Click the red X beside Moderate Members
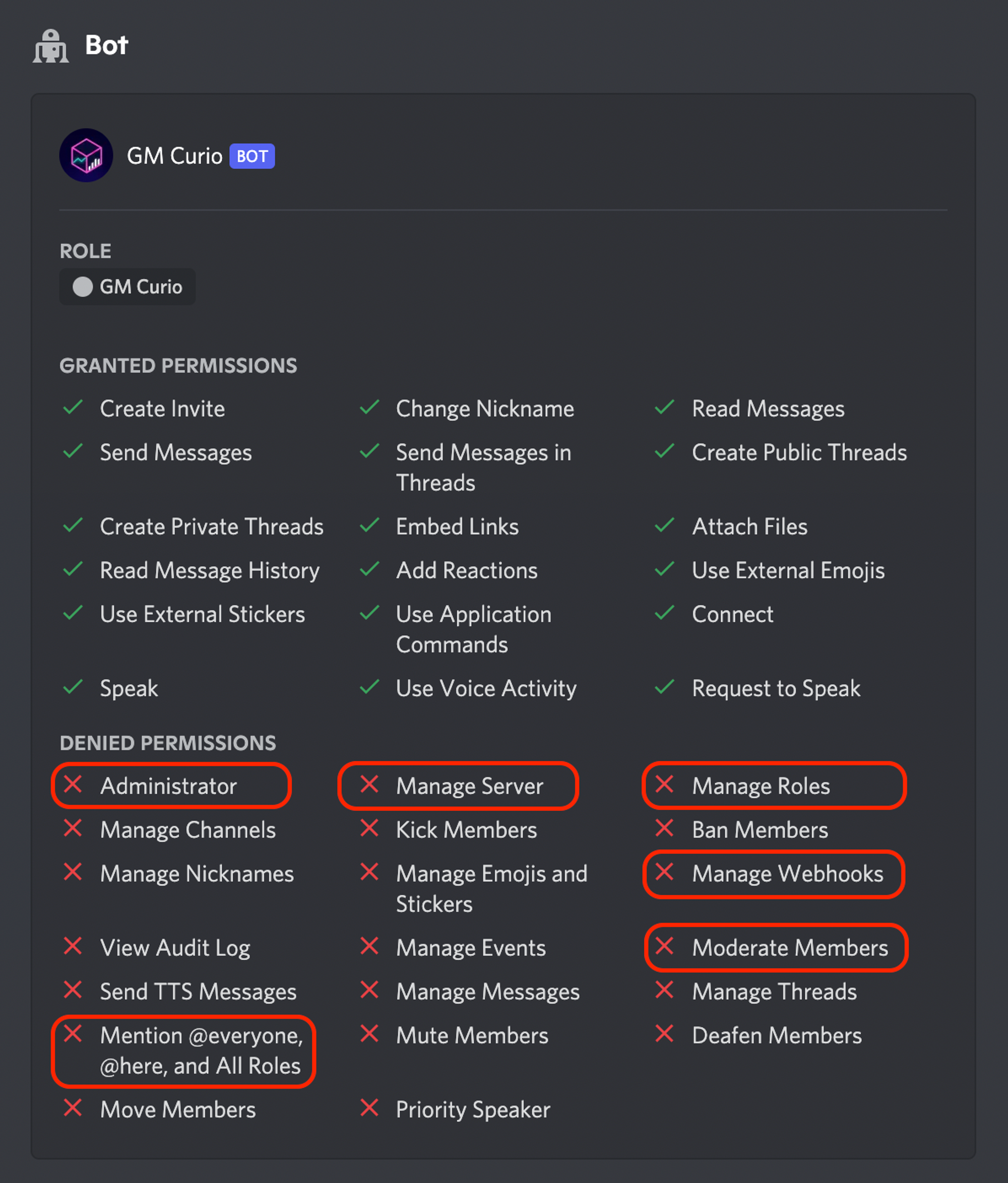1008x1183 pixels. coord(665,946)
